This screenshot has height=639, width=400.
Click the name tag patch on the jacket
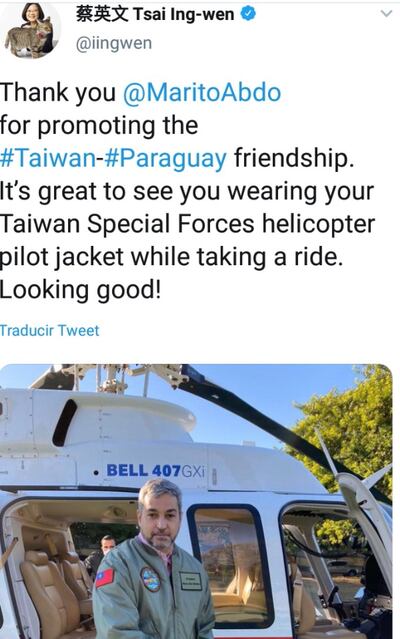pyautogui.click(x=190, y=581)
